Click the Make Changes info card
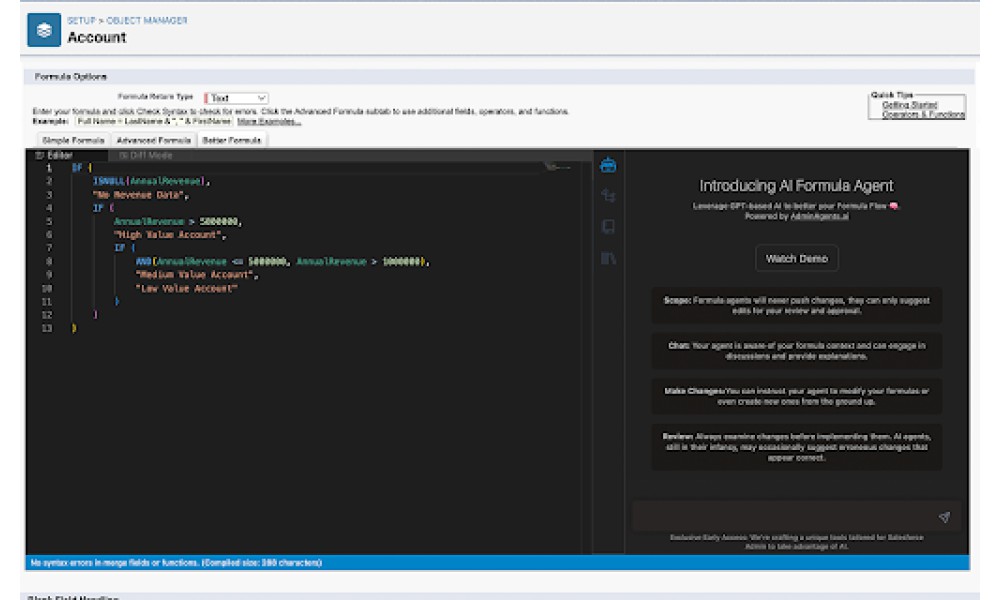This screenshot has width=1000, height=600. [797, 396]
